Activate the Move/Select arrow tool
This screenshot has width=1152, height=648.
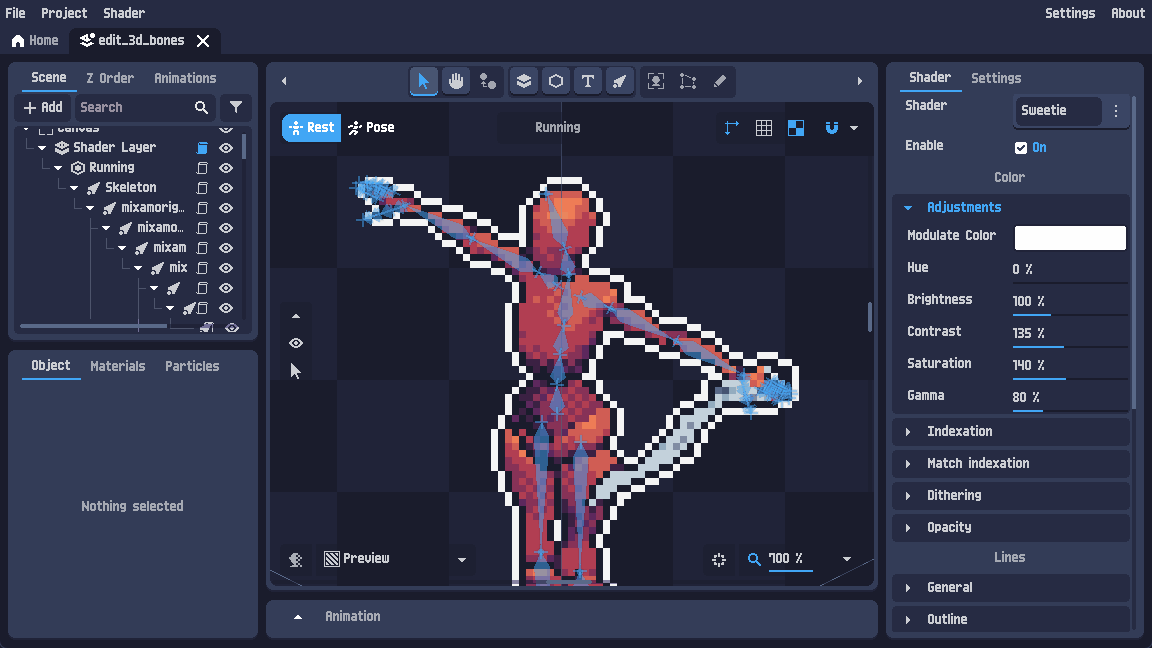pyautogui.click(x=424, y=81)
